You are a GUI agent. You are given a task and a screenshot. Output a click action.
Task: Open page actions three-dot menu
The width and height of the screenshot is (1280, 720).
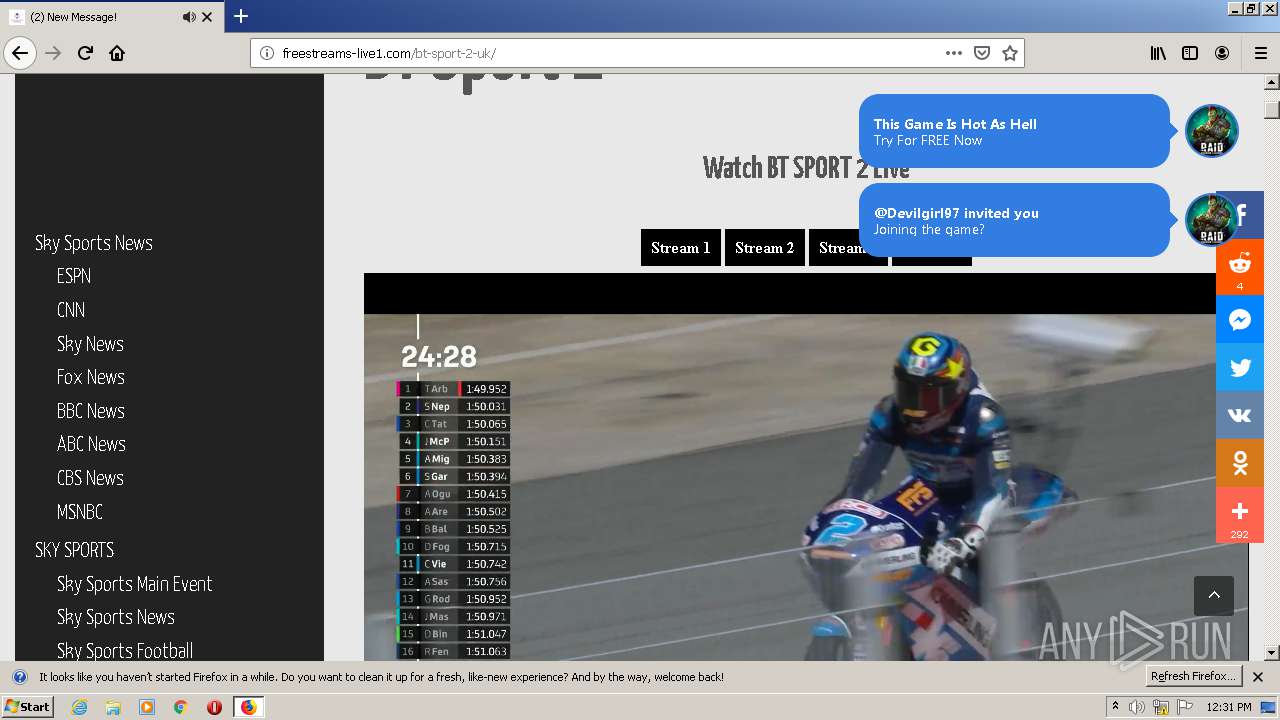pos(954,53)
